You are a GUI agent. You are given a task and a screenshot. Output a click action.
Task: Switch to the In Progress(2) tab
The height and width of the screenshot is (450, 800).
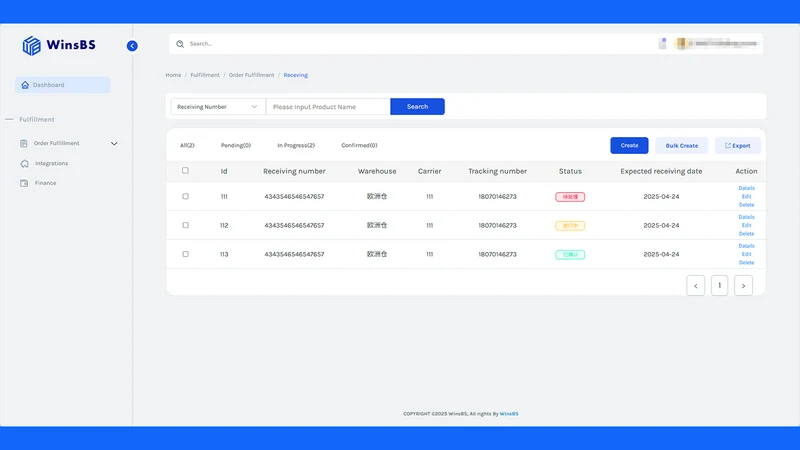[296, 145]
